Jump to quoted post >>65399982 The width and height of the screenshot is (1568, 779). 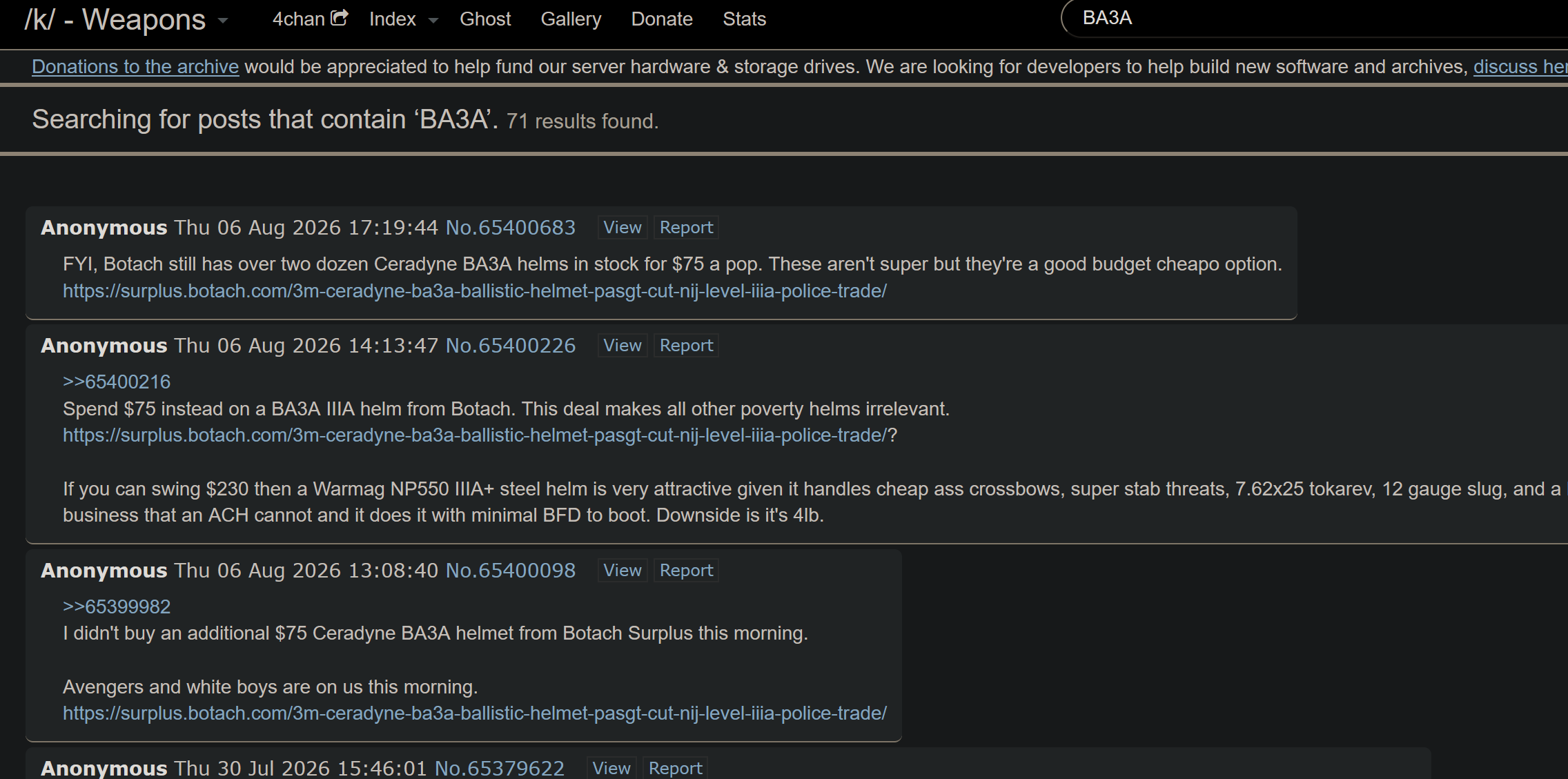[x=117, y=607]
